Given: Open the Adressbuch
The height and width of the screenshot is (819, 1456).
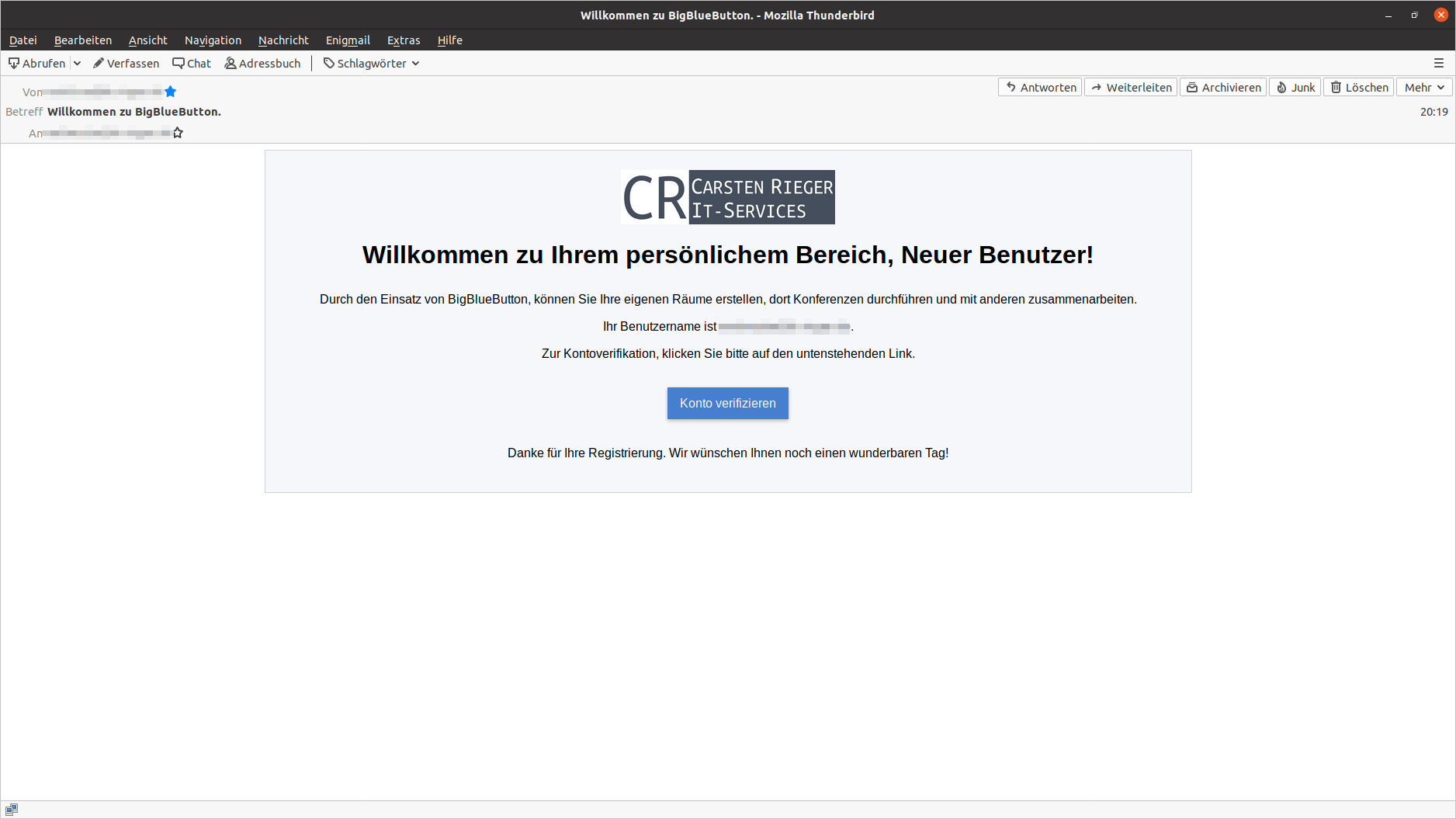Looking at the screenshot, I should [262, 64].
